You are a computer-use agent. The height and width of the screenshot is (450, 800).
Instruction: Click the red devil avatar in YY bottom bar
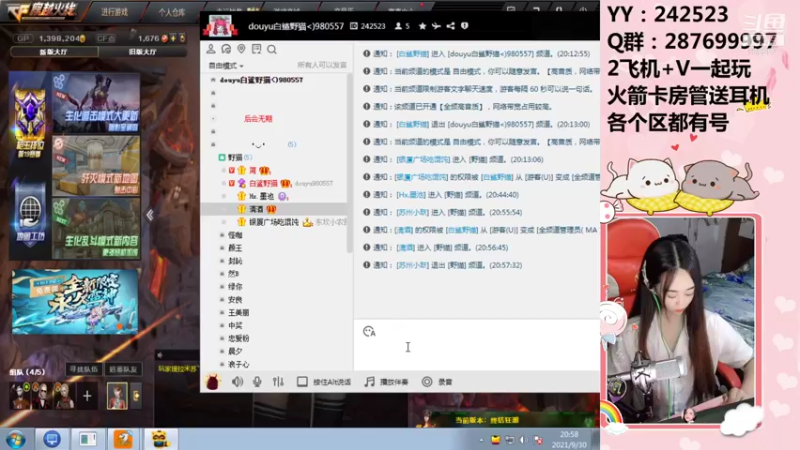pyautogui.click(x=212, y=382)
